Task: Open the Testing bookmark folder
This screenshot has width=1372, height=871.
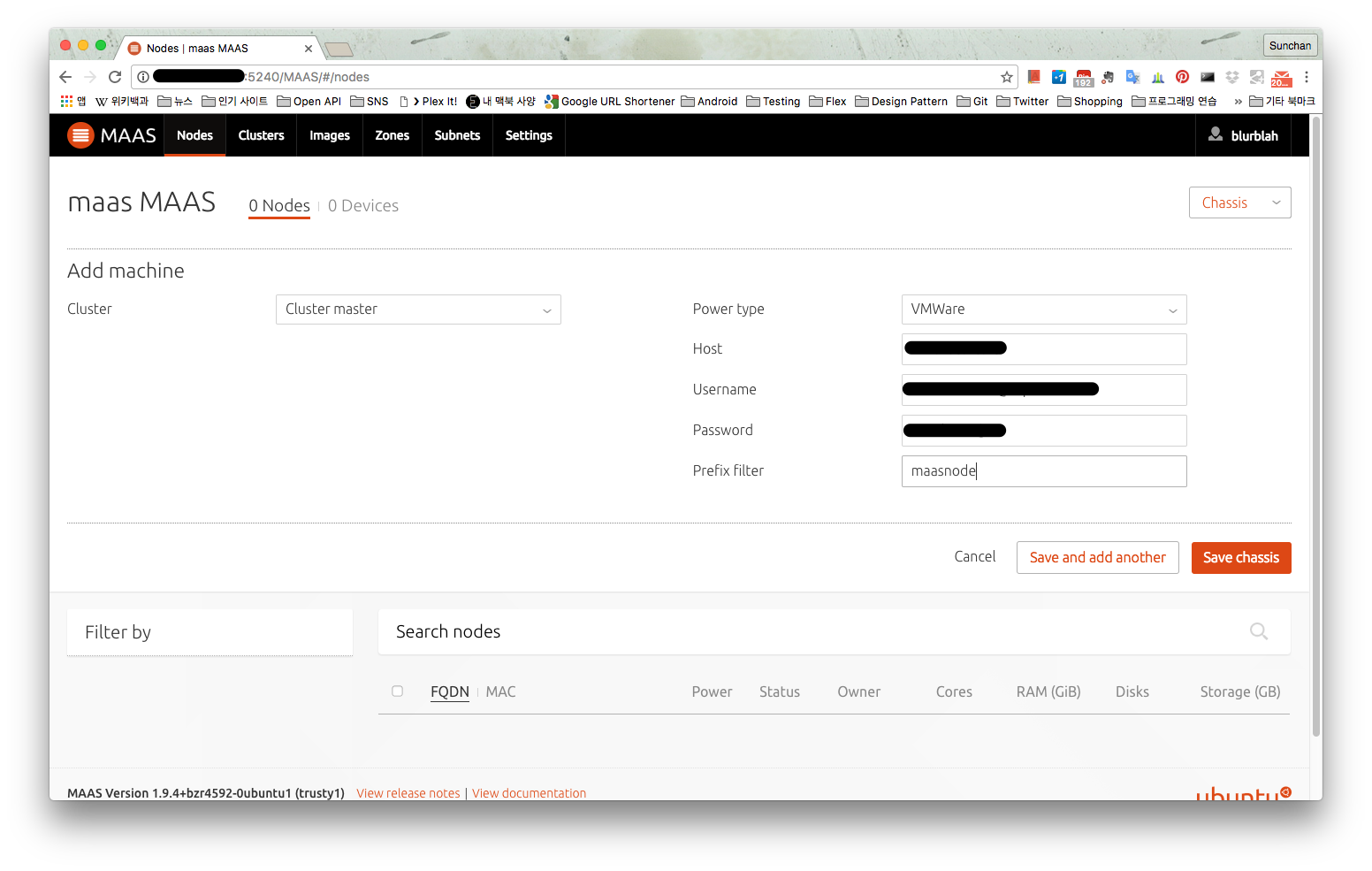Action: (x=774, y=101)
